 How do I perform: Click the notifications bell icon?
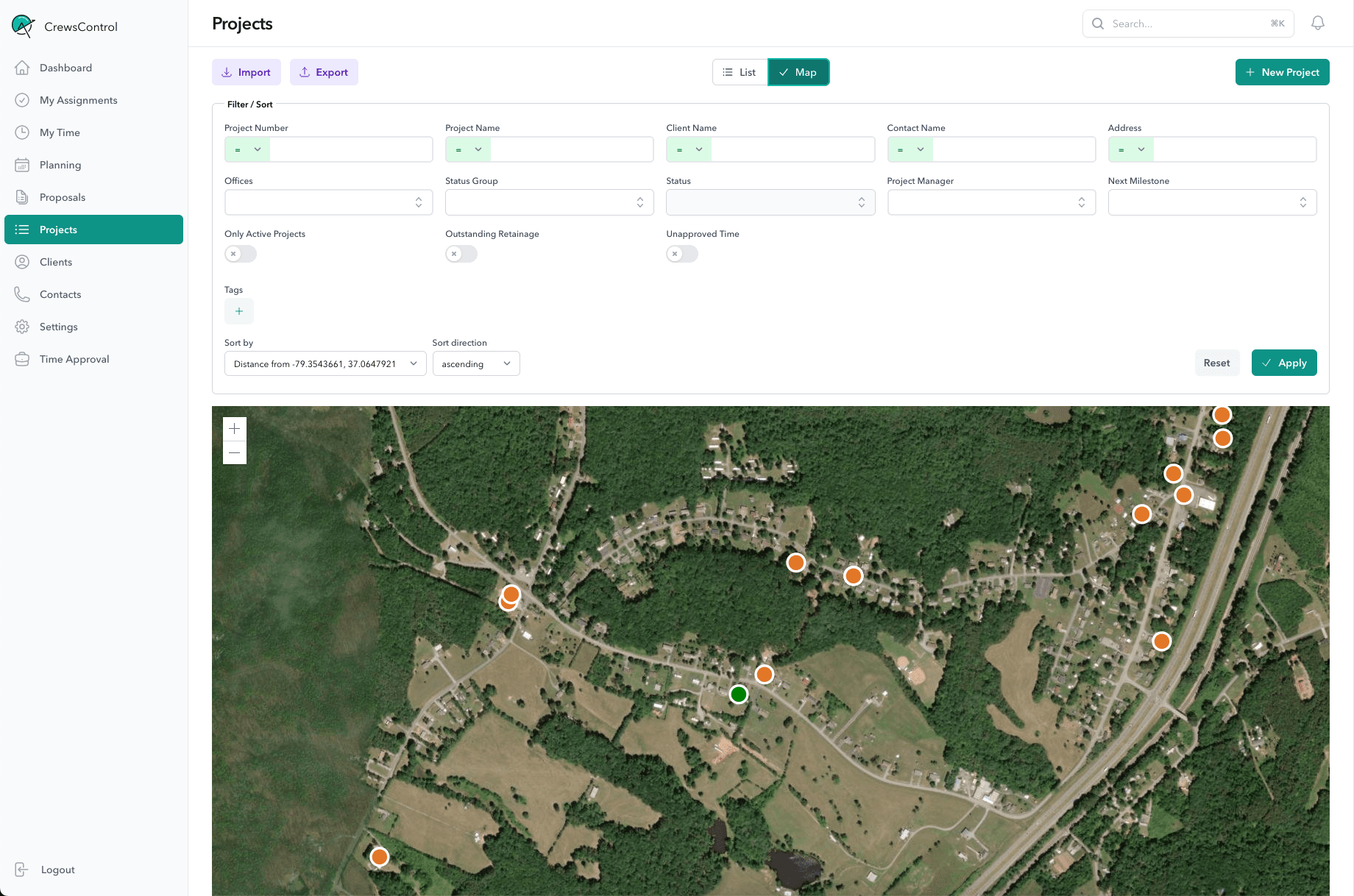[1317, 24]
